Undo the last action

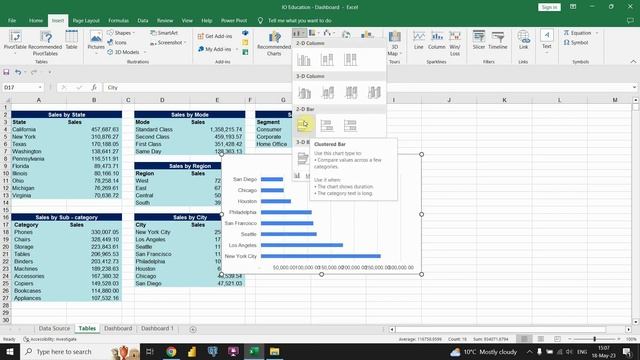[18, 72]
